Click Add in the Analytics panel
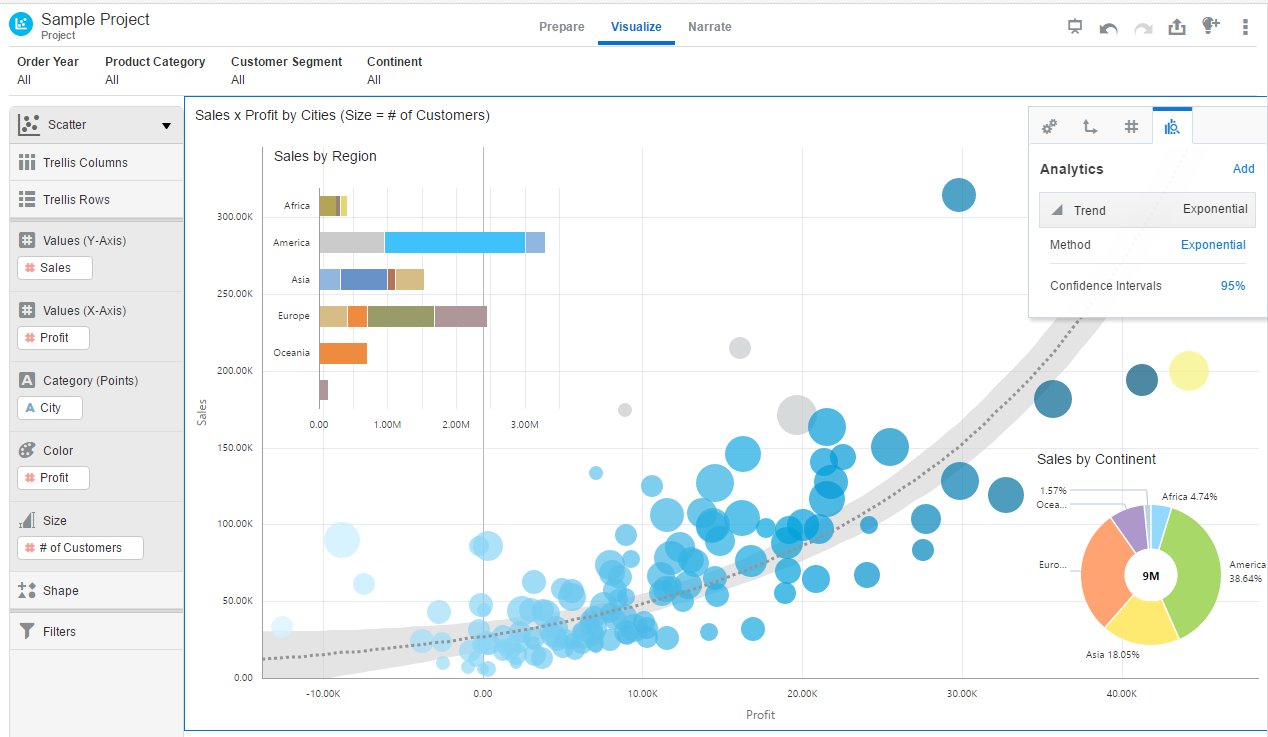Viewport: 1268px width, 737px height. 1244,169
